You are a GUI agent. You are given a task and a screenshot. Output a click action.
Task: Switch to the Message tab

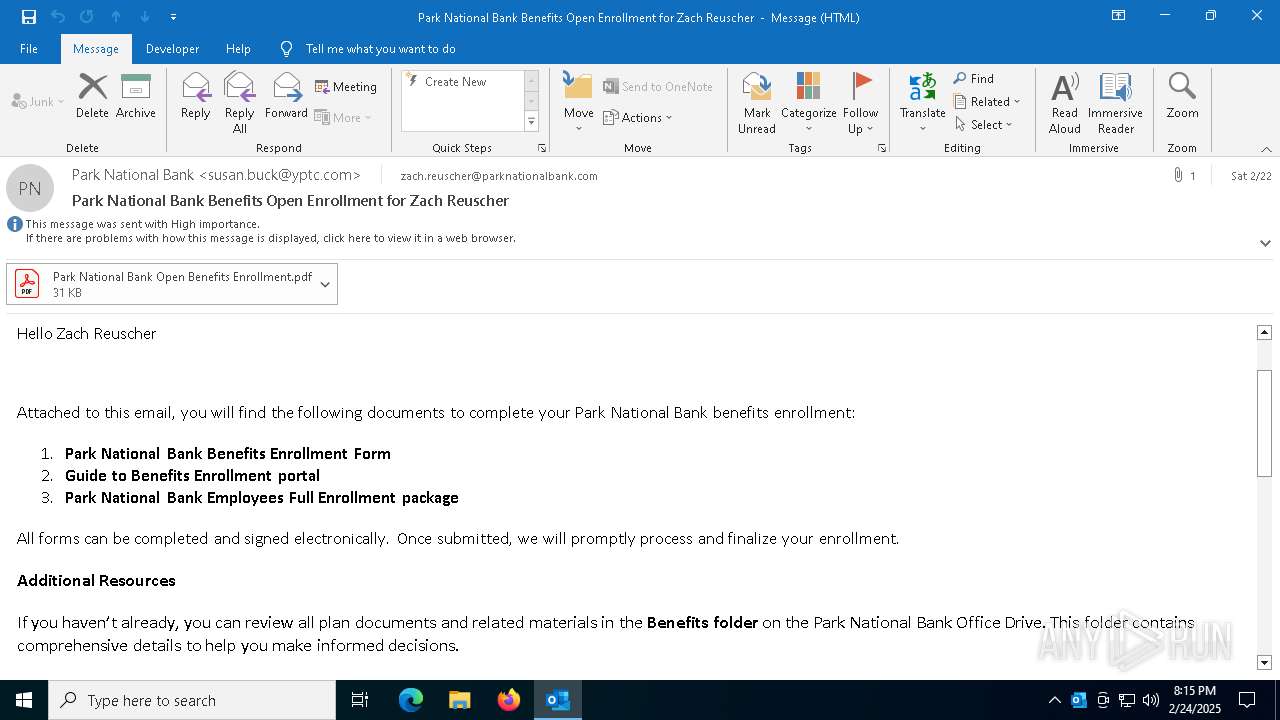click(x=96, y=49)
